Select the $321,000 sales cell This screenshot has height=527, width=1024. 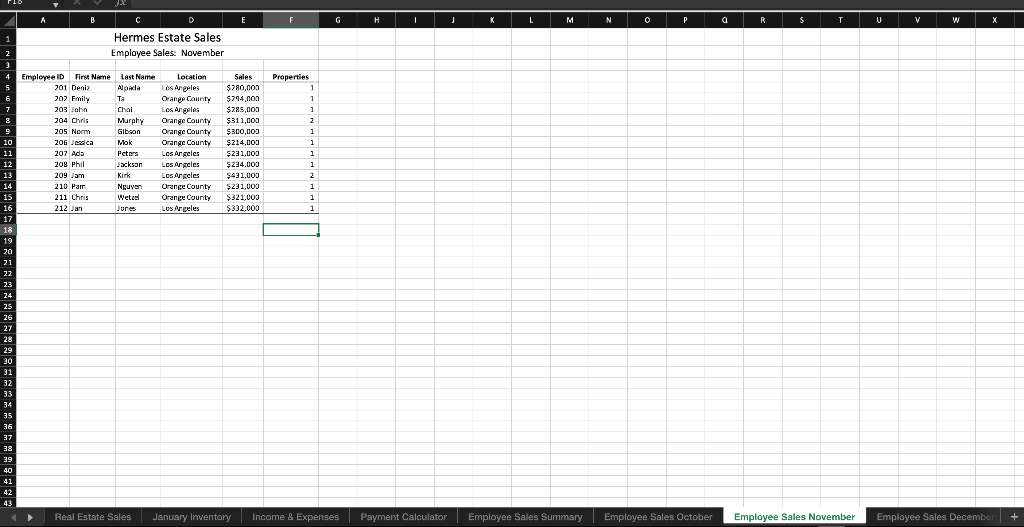[243, 197]
